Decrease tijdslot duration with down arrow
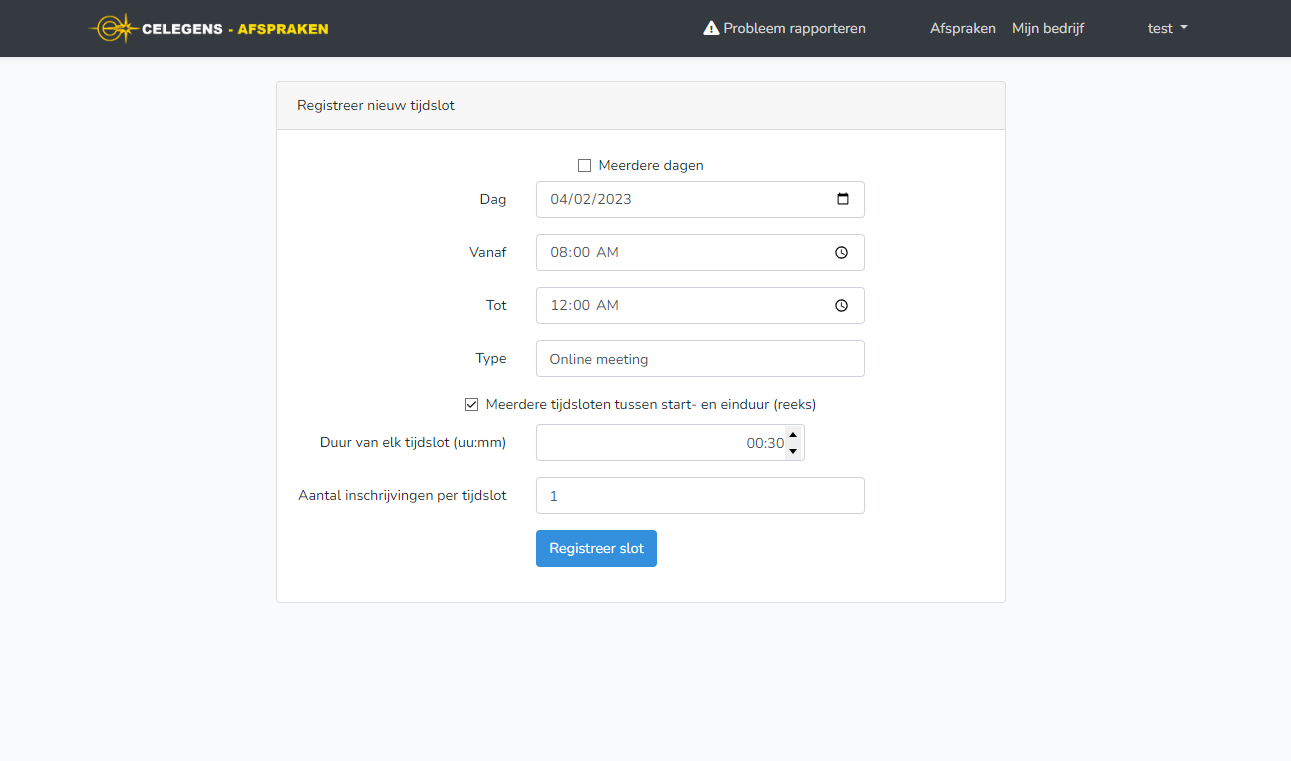 click(x=793, y=451)
